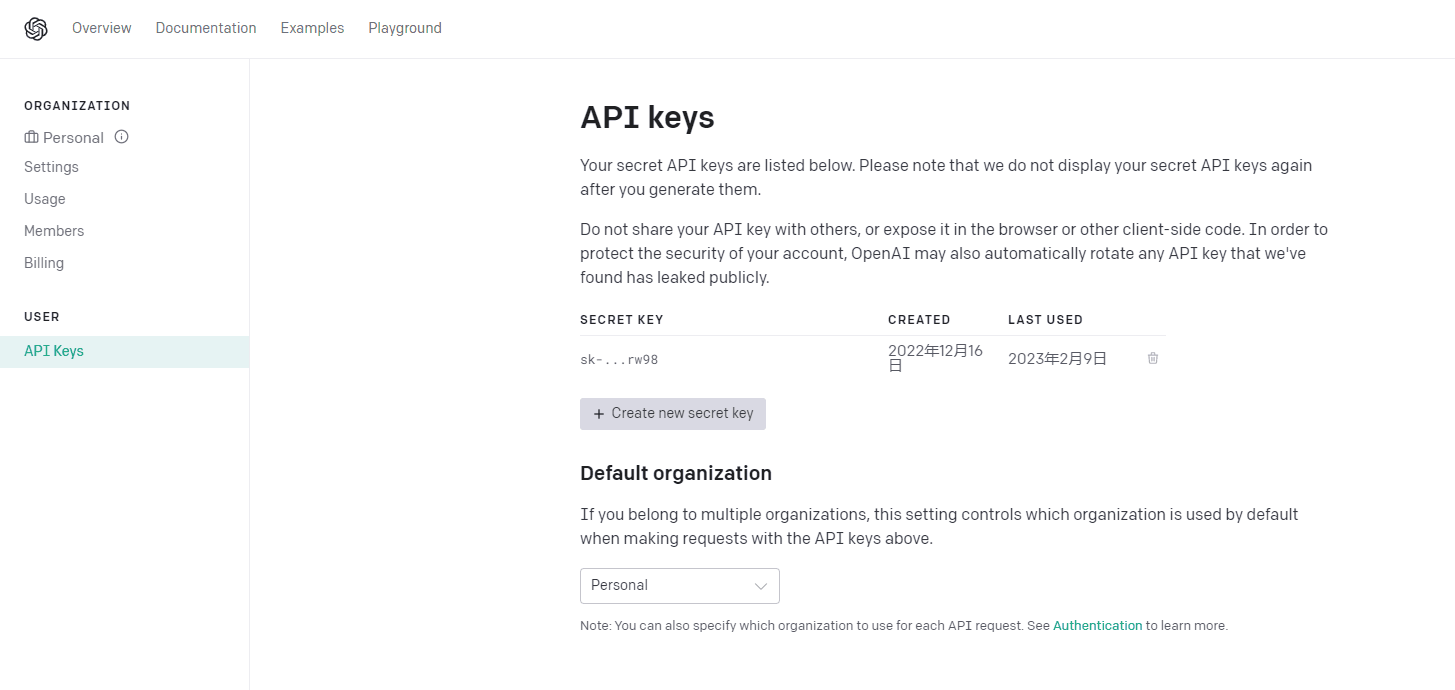Screen dimensions: 1455x690
Task: Click the Personal organization name in sidebar
Action: (x=73, y=138)
